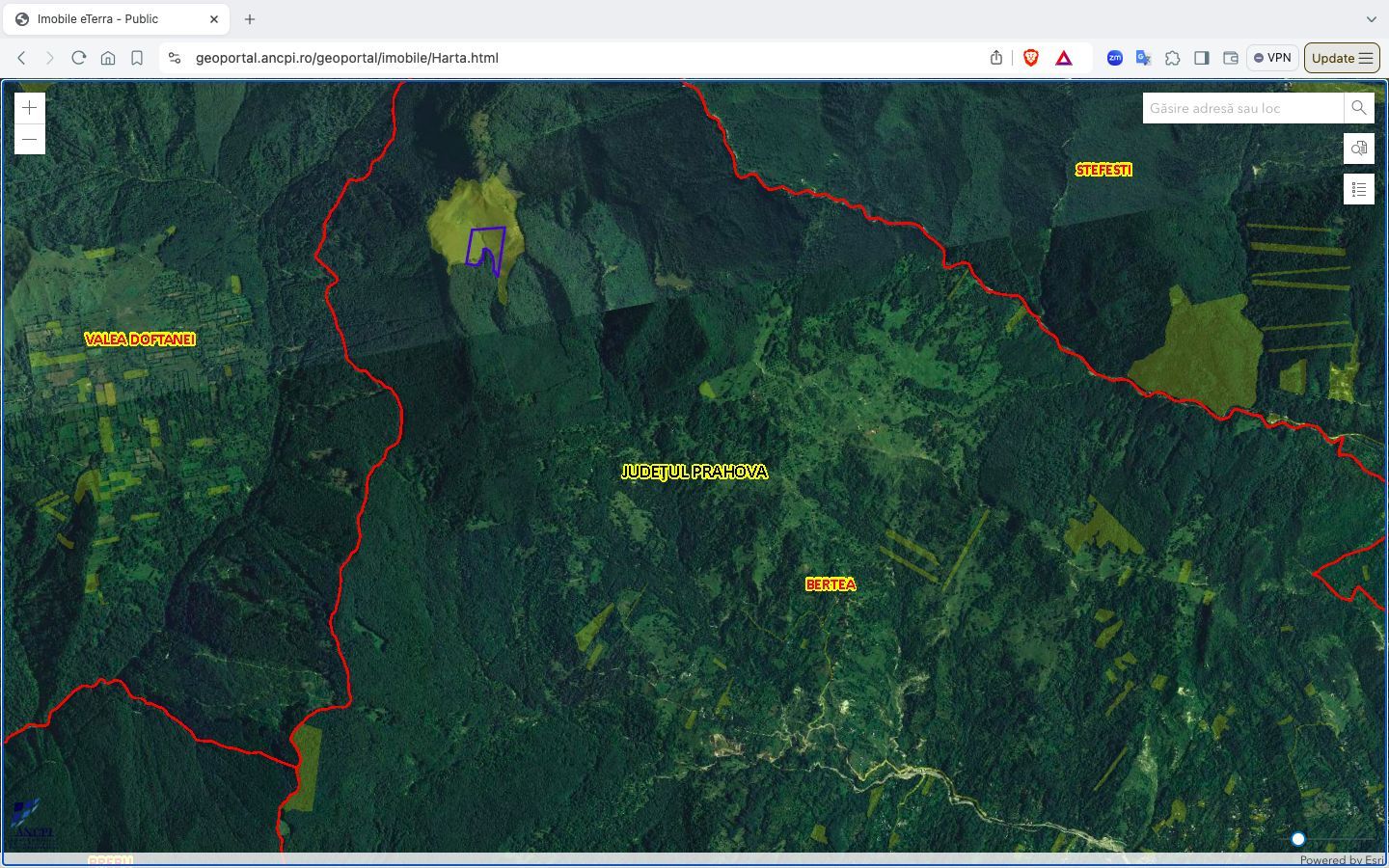The height and width of the screenshot is (868, 1389).
Task: Toggle the browser sidebar panel
Action: (1202, 58)
